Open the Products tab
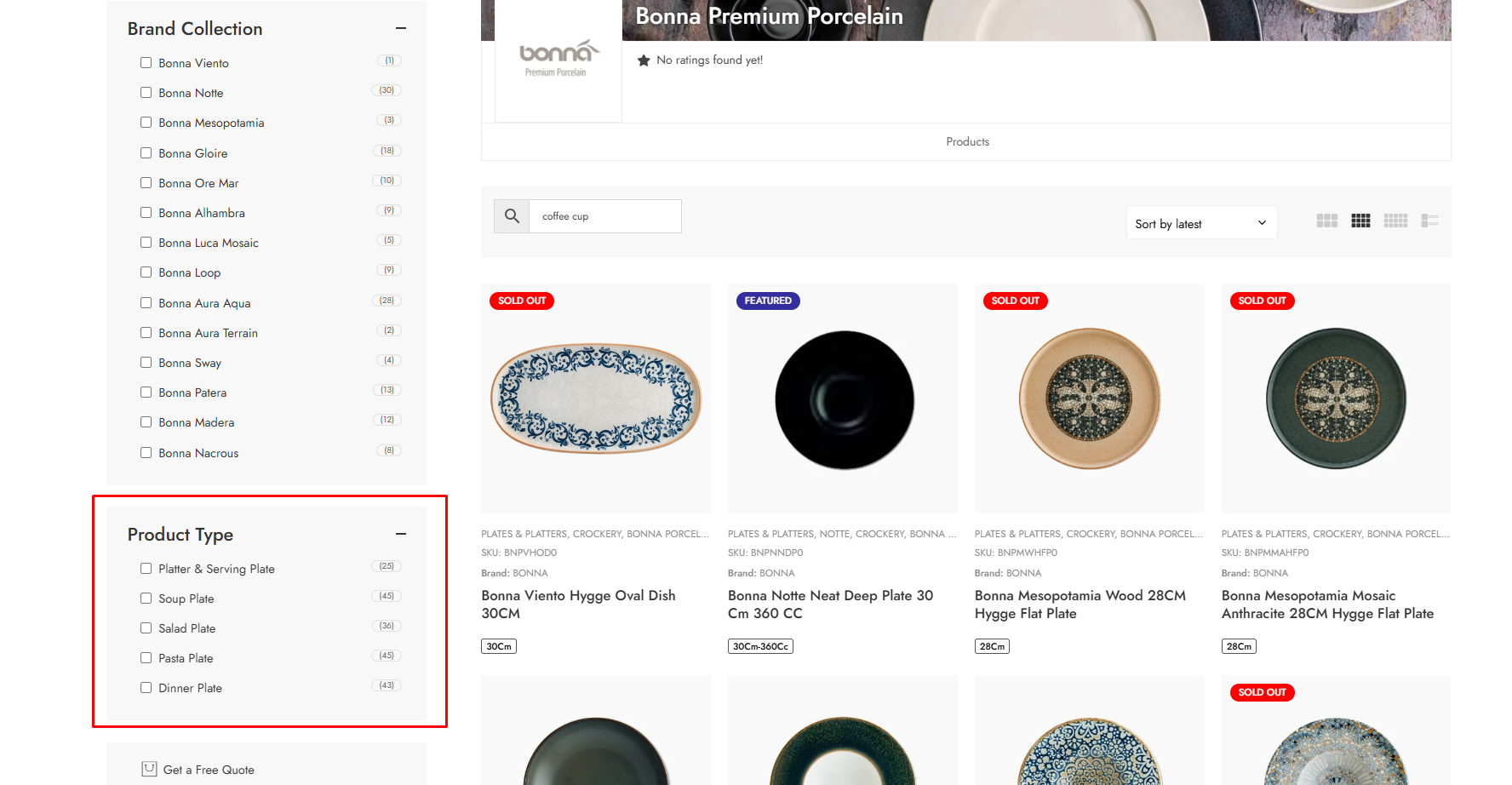Image resolution: width=1512 pixels, height=785 pixels. pyautogui.click(x=967, y=141)
